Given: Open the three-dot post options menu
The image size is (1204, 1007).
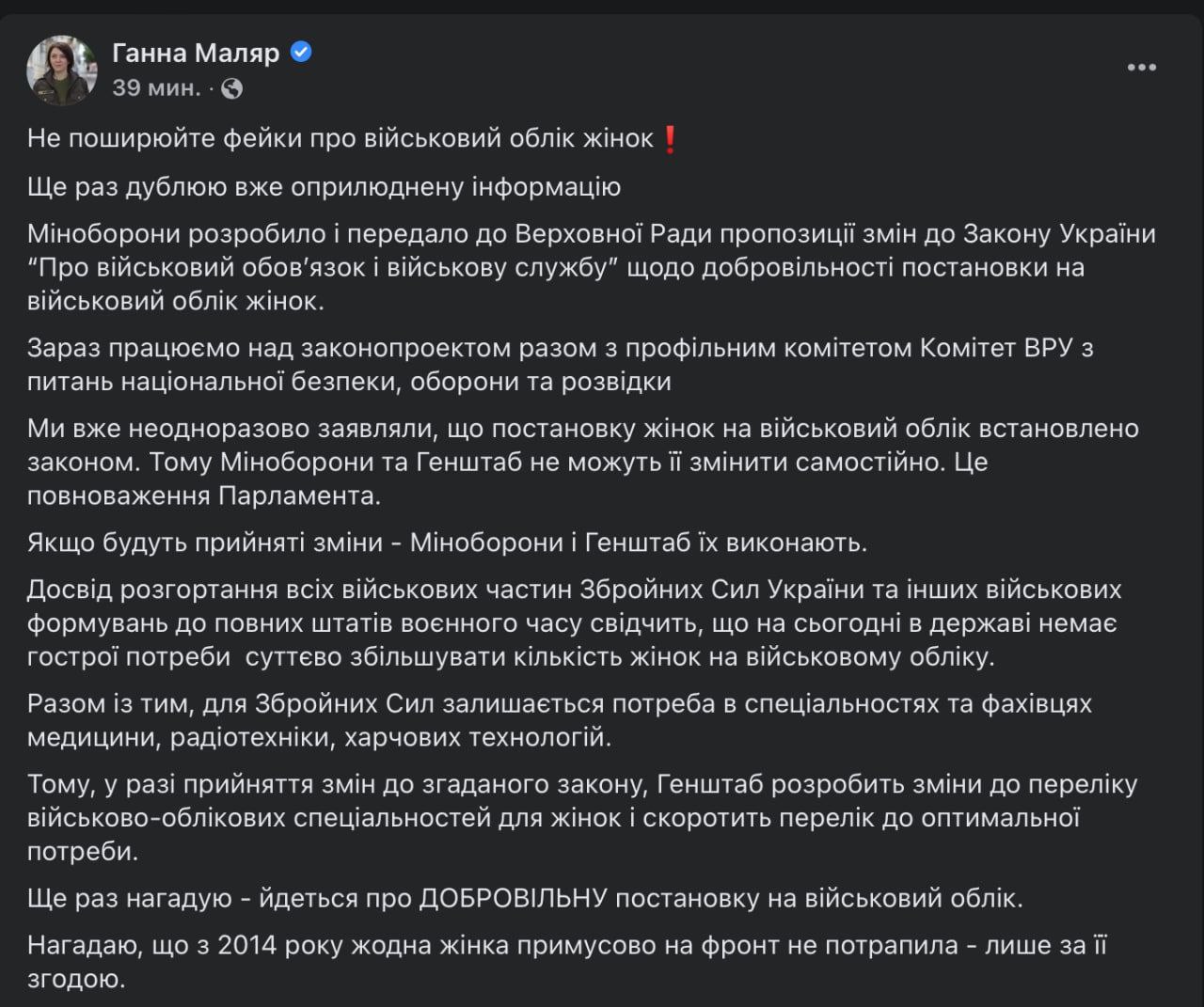Looking at the screenshot, I should point(1141,68).
